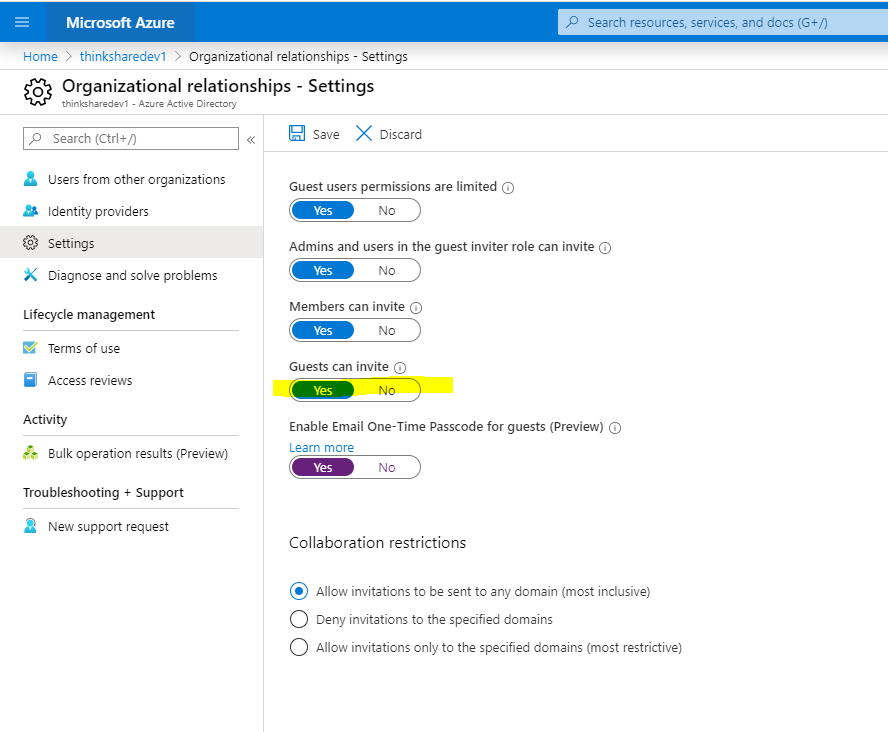Click the Azure global search box
The height and width of the screenshot is (732, 888).
[x=720, y=22]
